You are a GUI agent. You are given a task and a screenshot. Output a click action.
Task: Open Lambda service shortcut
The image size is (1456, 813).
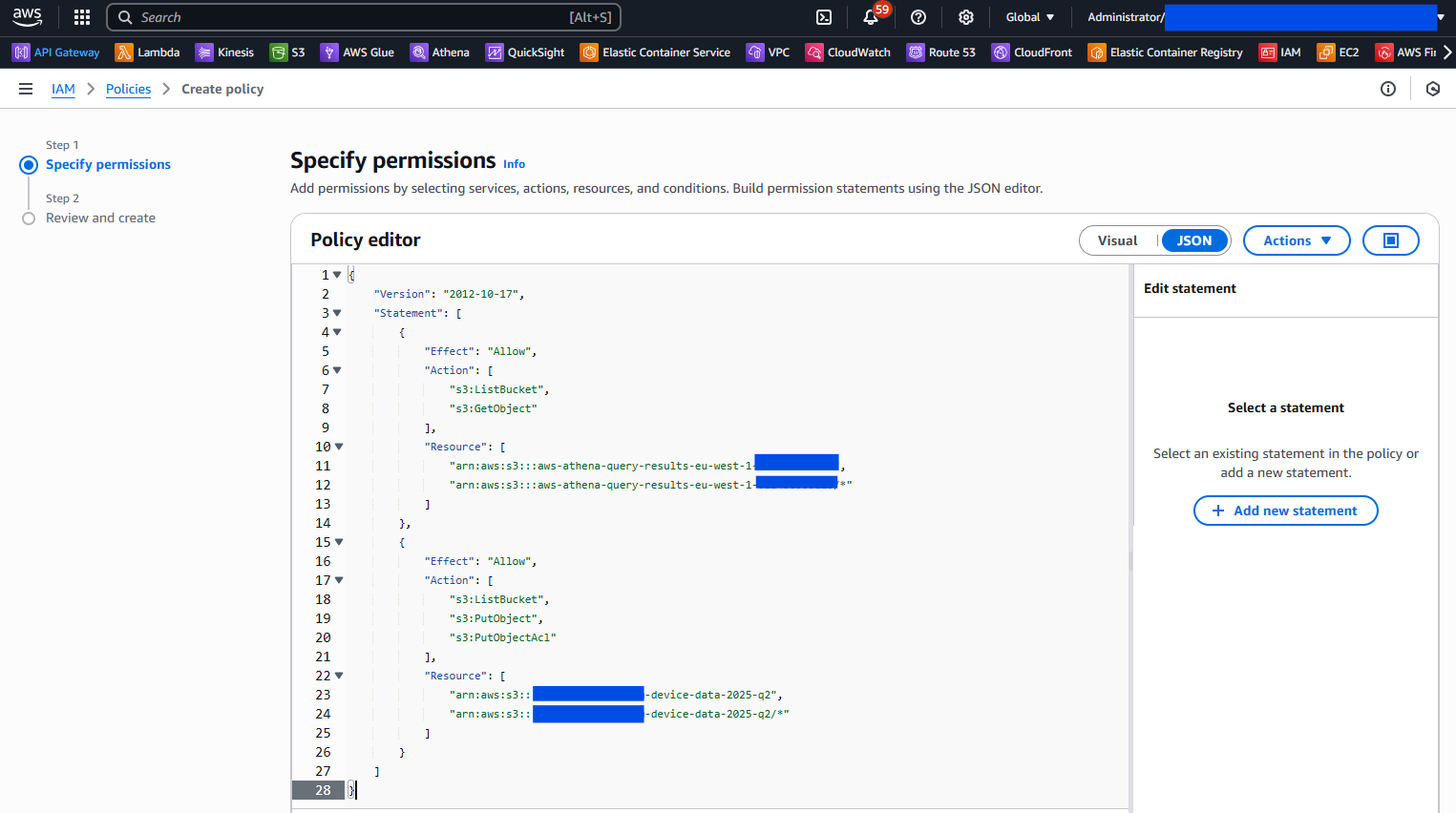(148, 52)
